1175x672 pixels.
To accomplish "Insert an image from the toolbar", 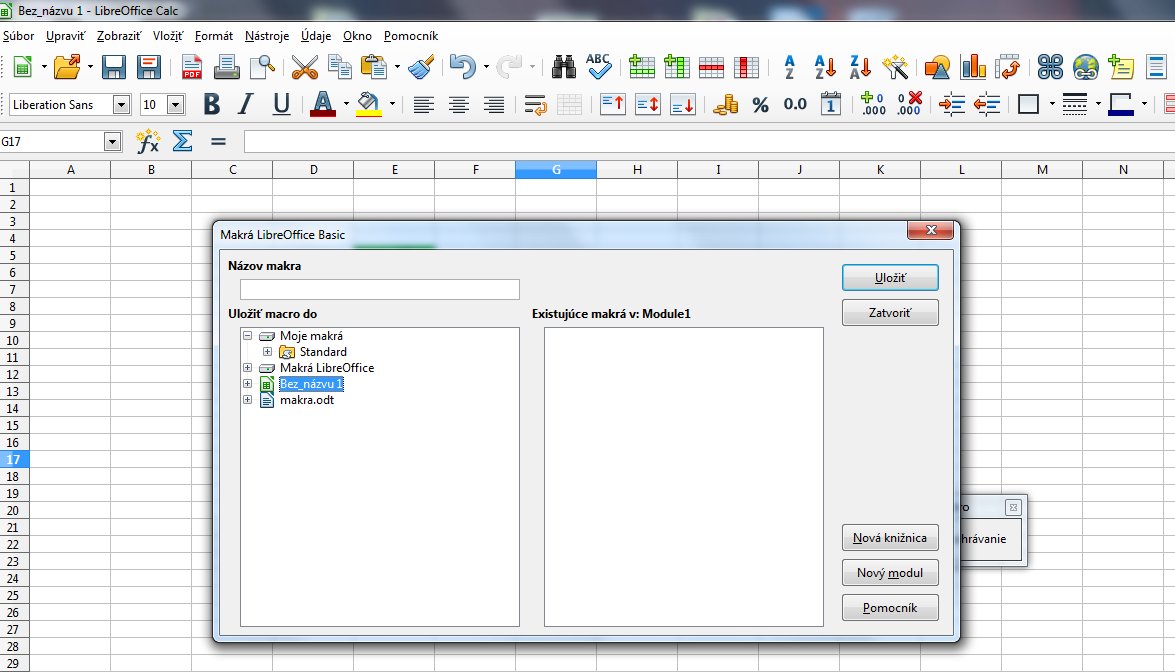I will click(x=937, y=67).
